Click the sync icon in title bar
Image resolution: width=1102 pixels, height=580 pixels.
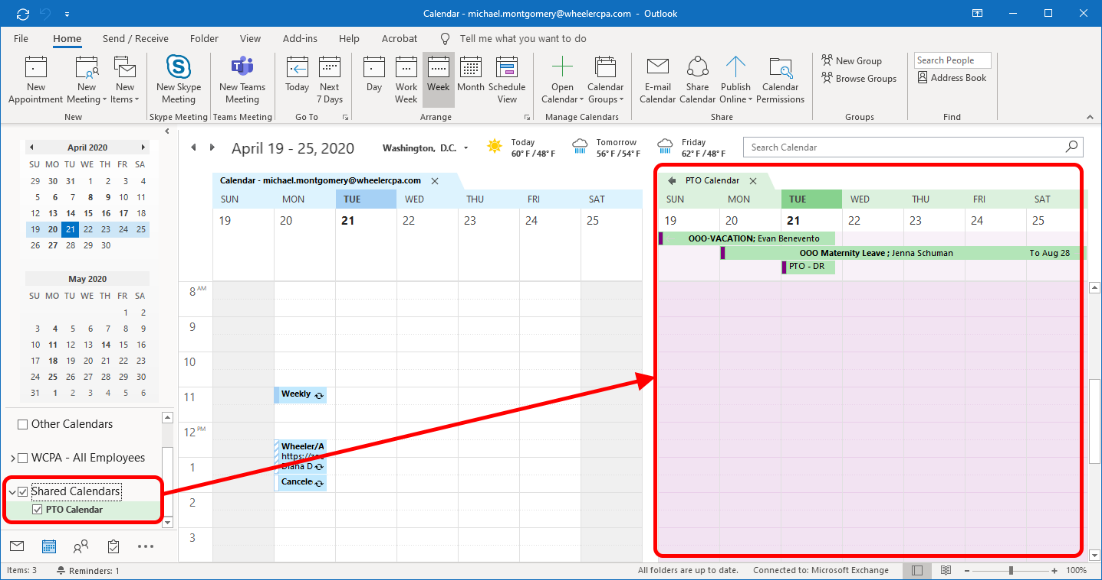(22, 13)
